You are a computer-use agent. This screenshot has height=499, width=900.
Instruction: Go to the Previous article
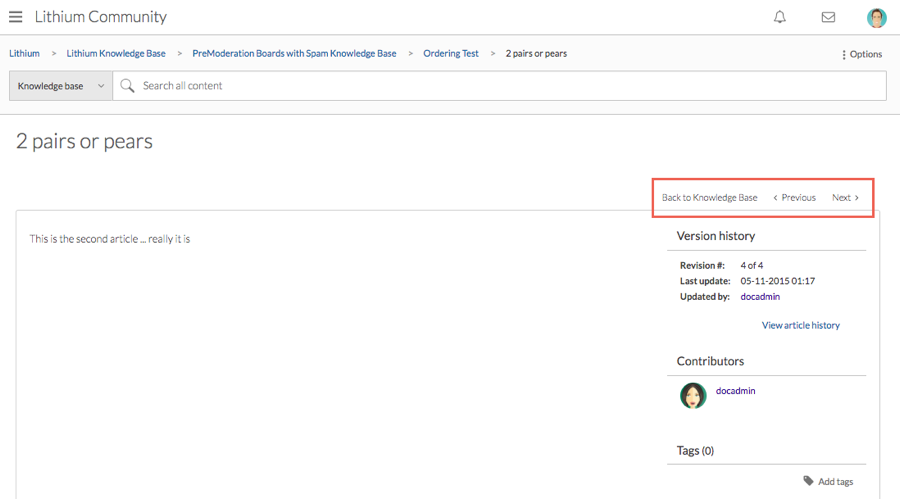794,198
